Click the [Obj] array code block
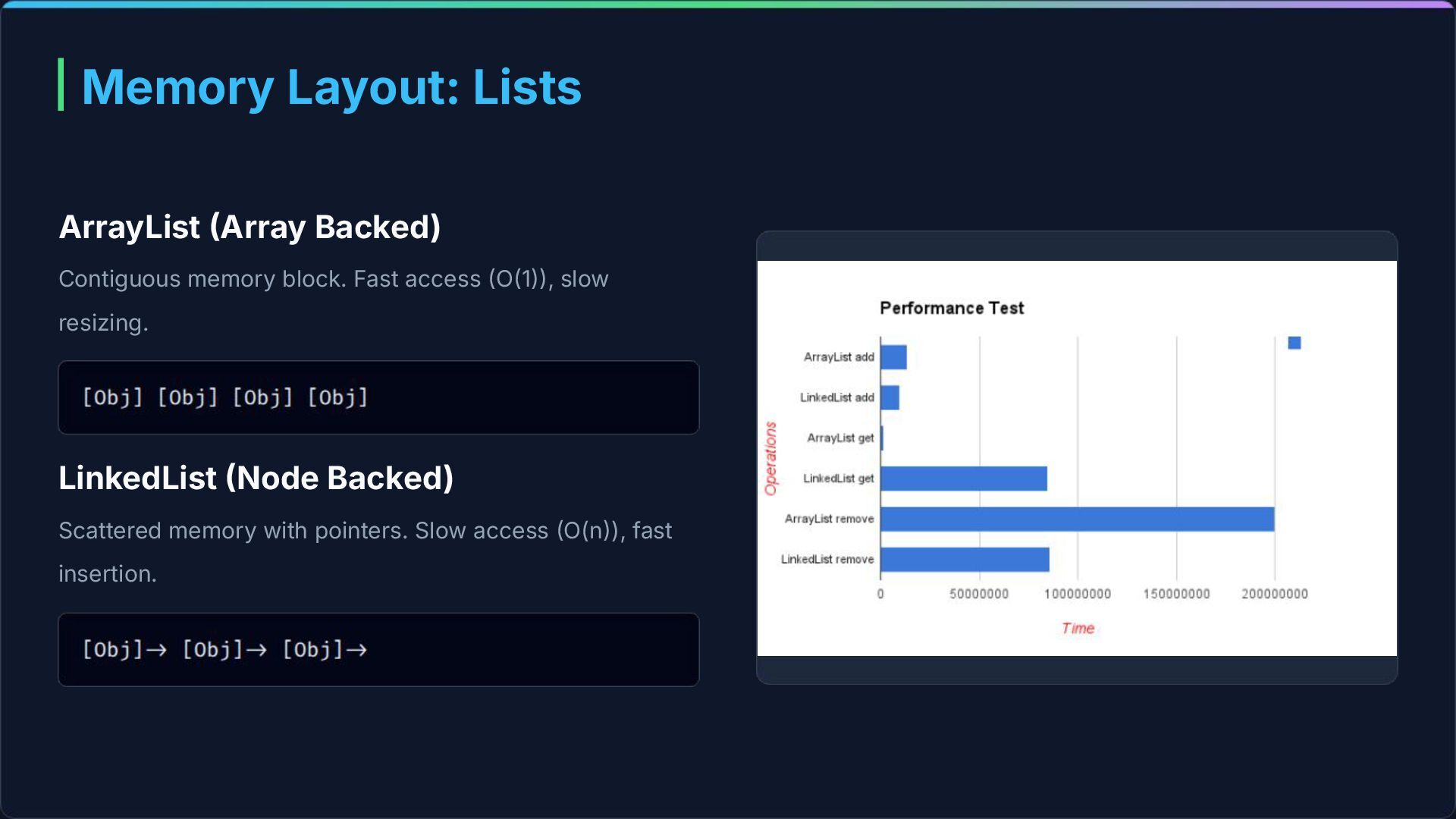Image resolution: width=1456 pixels, height=819 pixels. click(378, 397)
